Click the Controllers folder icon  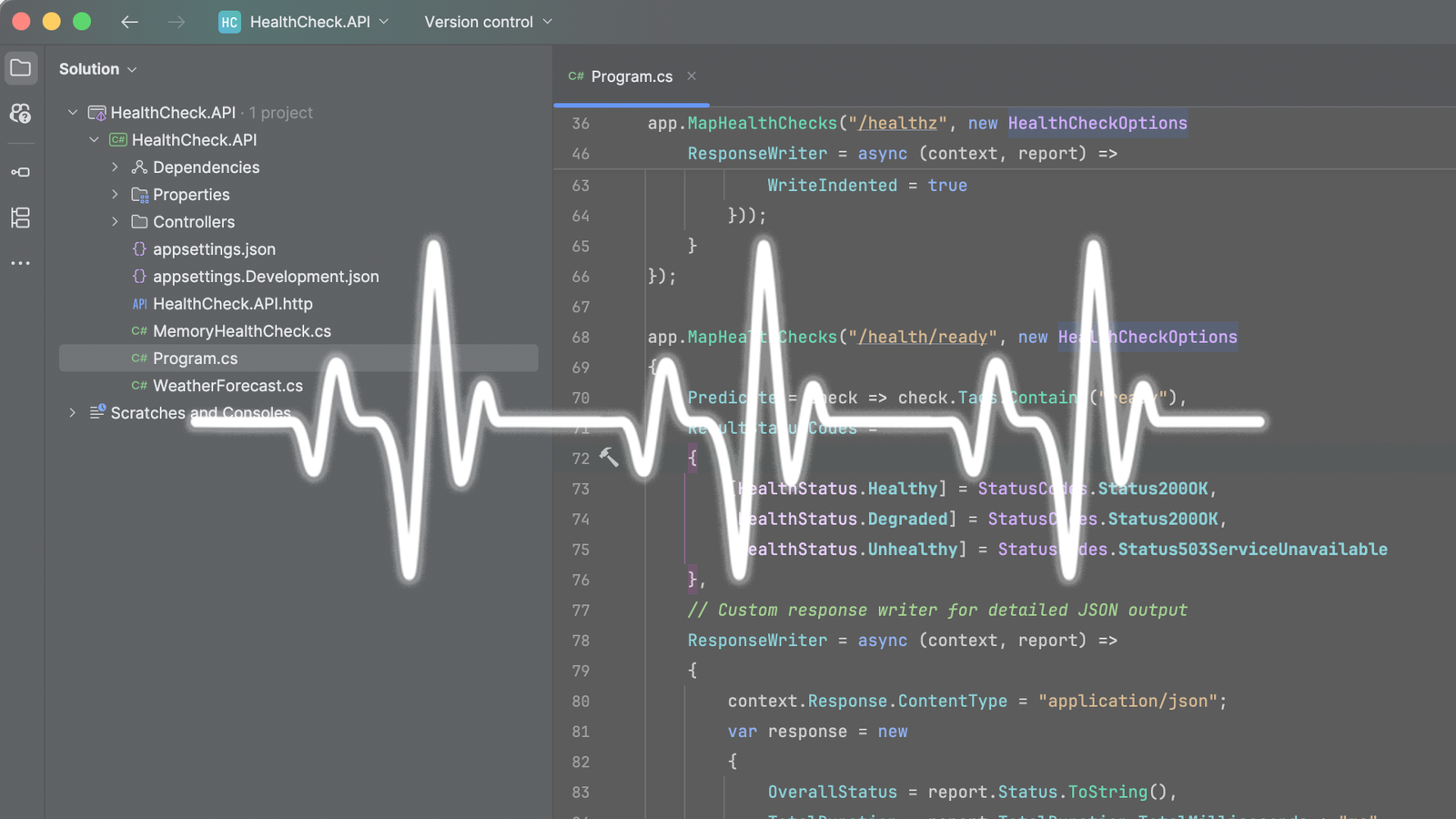coord(139,222)
